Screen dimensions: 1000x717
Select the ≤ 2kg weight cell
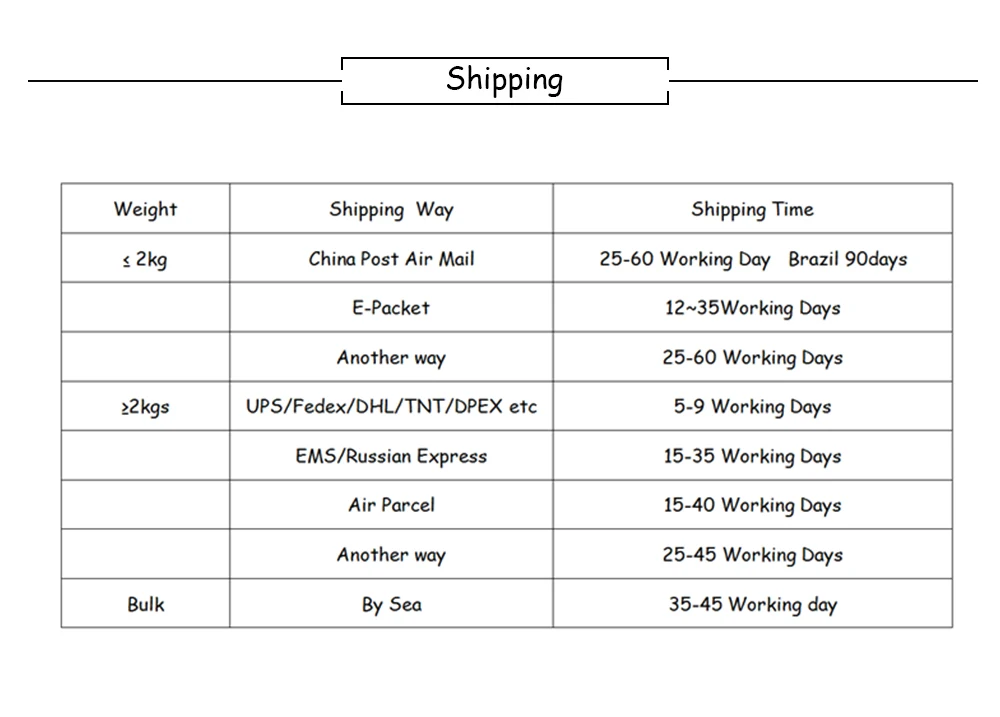click(x=145, y=259)
